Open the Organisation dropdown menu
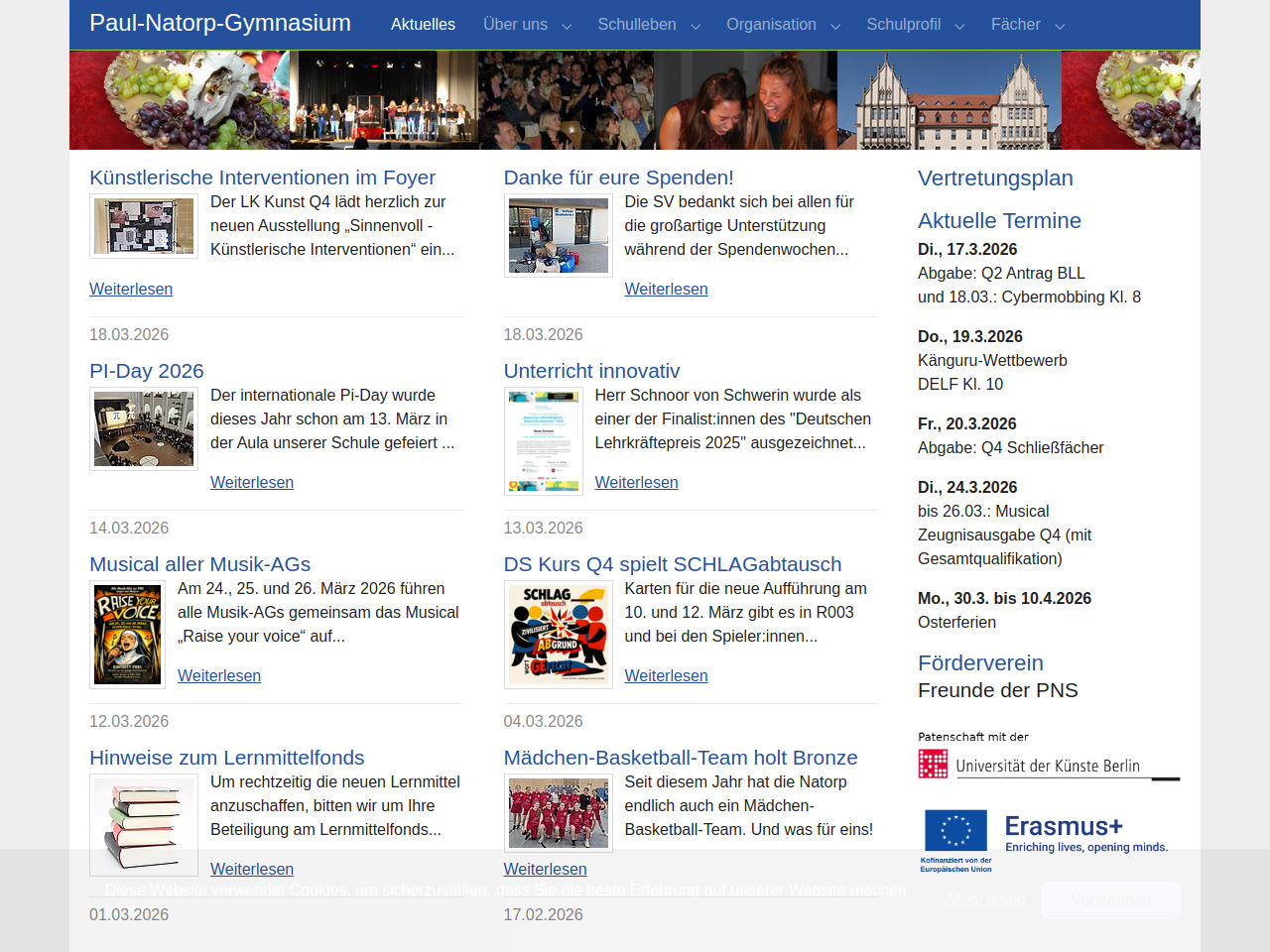The width and height of the screenshot is (1270, 952). pos(783,25)
